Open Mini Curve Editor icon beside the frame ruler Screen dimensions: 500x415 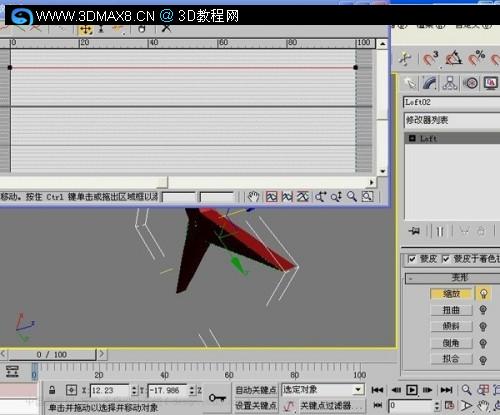(x=12, y=371)
